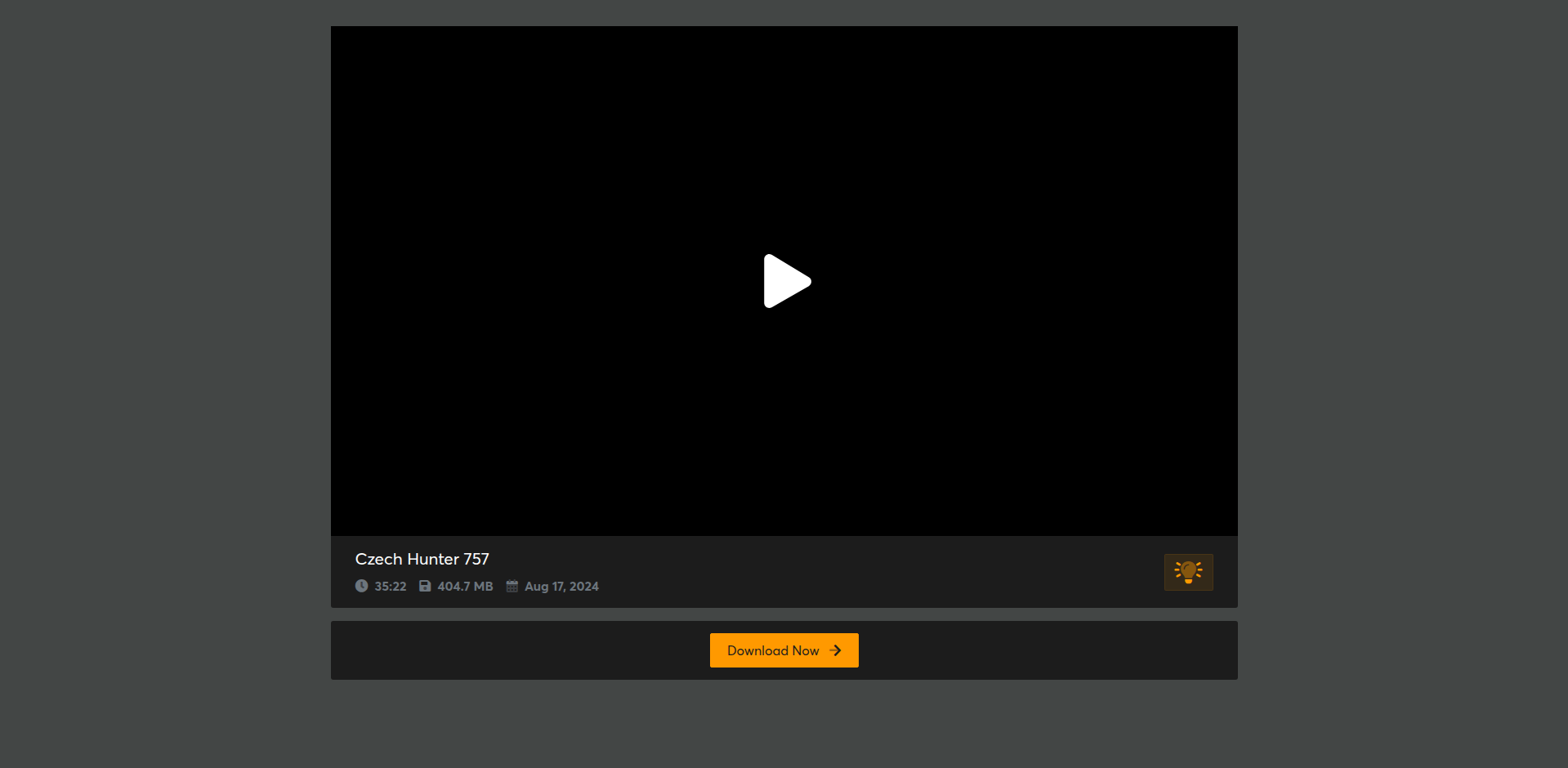Screen dimensions: 1568x768
Task: Play the video with the center play button
Action: point(787,281)
